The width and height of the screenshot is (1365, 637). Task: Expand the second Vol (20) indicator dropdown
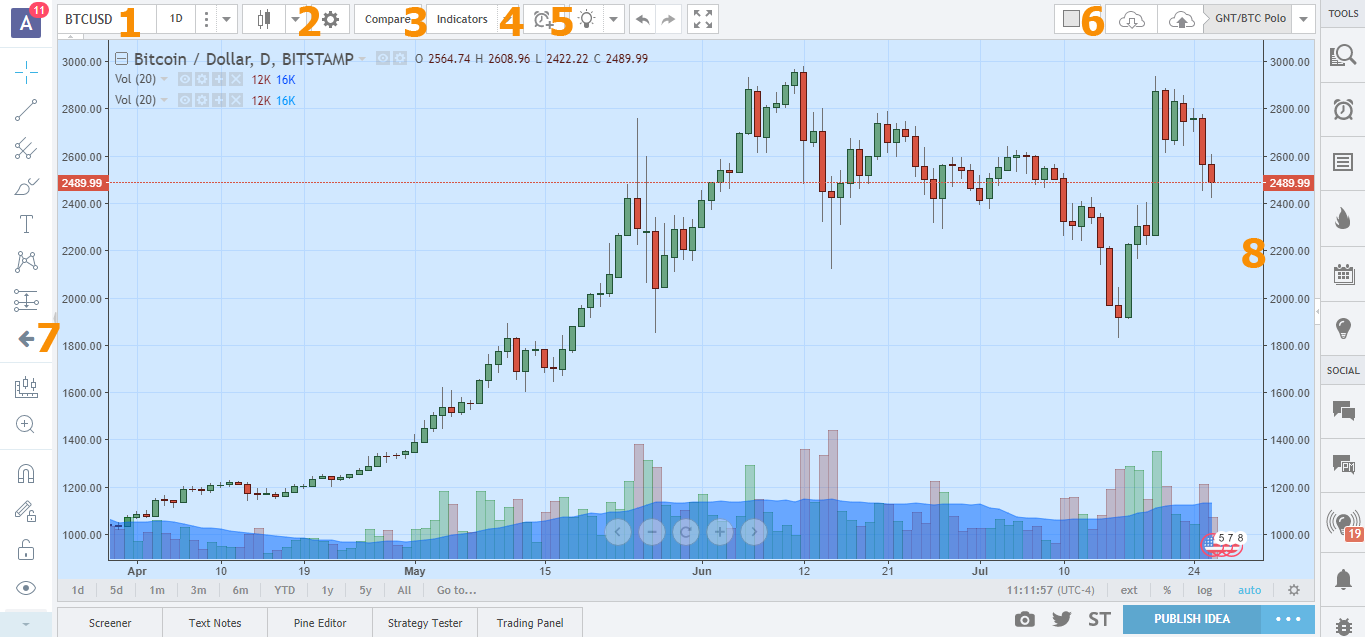click(x=164, y=100)
